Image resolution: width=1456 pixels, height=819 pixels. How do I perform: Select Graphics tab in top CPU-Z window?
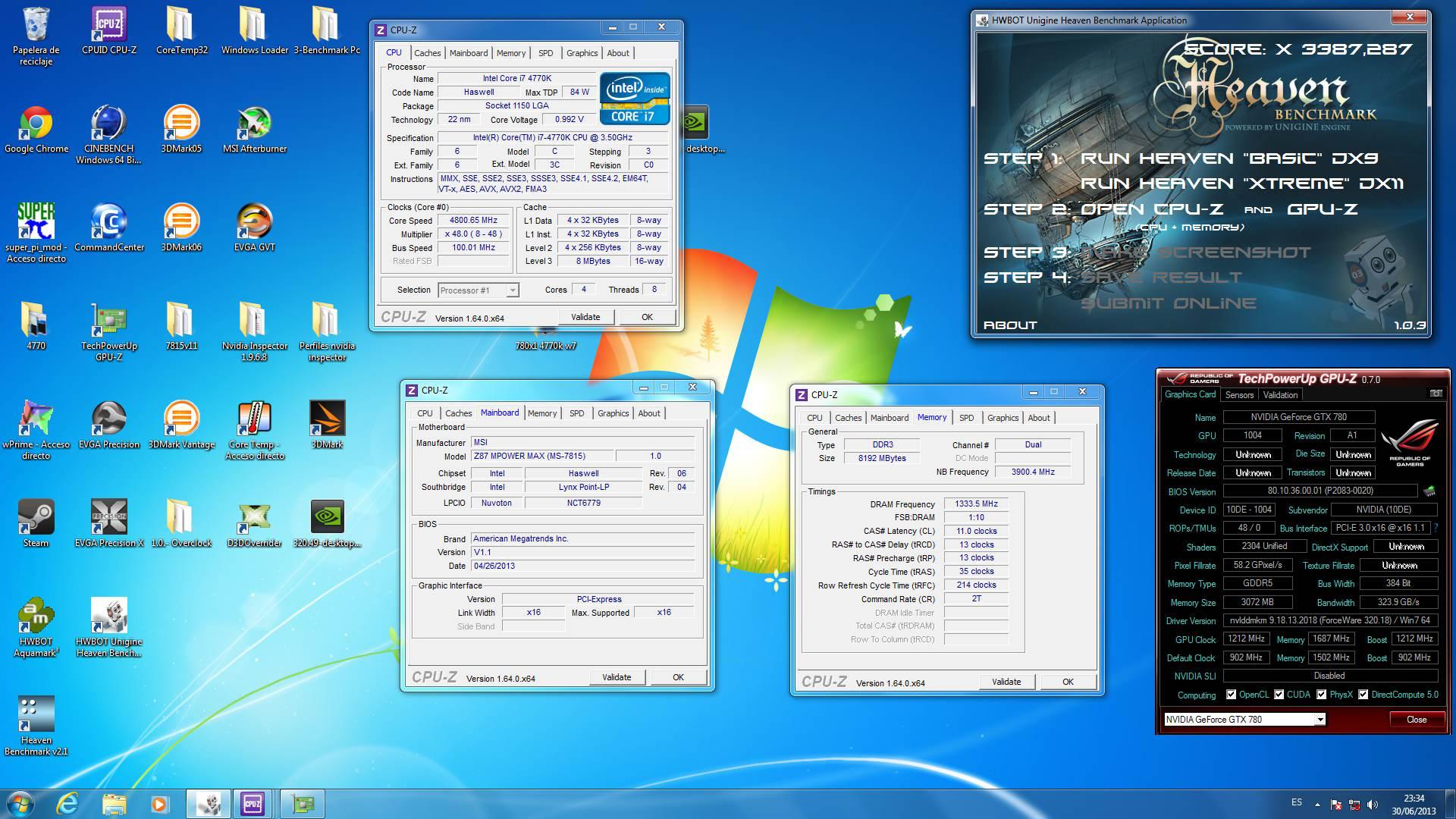click(x=582, y=53)
